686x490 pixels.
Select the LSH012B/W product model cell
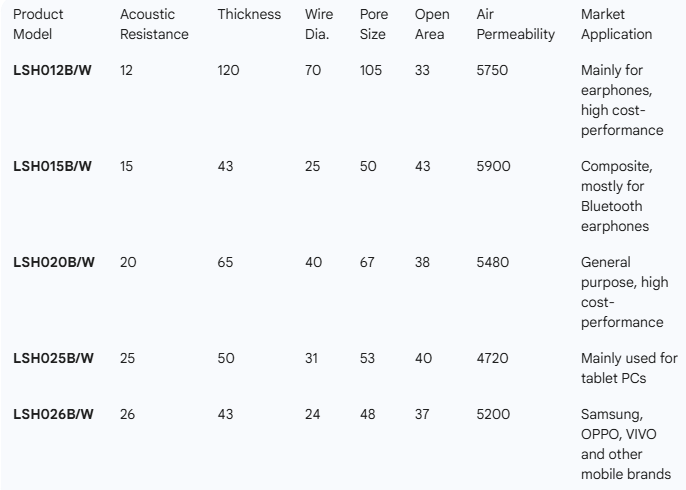(x=53, y=71)
